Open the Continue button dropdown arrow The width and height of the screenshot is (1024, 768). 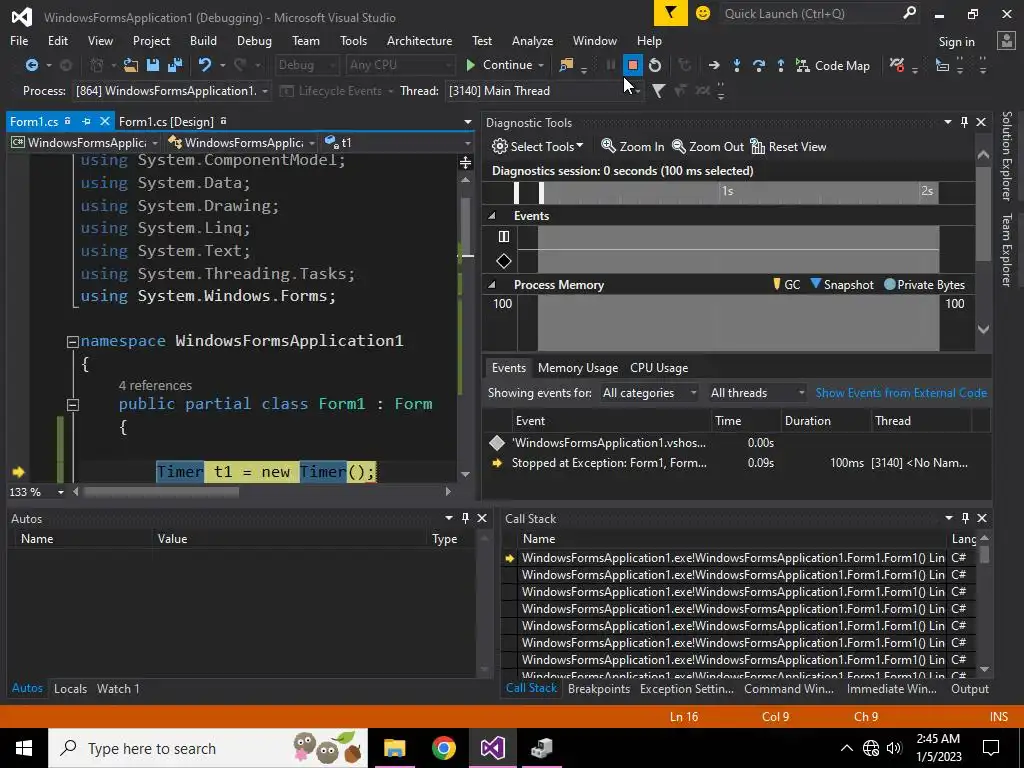(x=541, y=65)
